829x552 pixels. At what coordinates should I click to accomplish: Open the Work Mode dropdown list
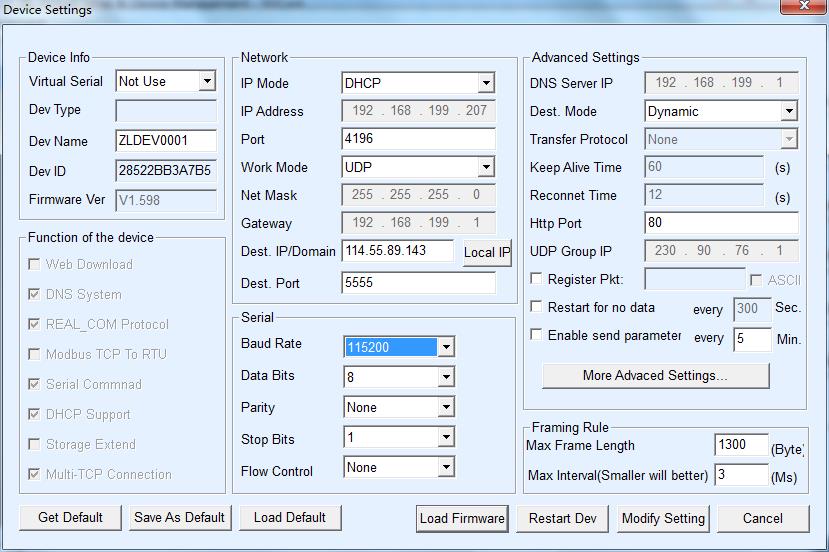click(486, 167)
